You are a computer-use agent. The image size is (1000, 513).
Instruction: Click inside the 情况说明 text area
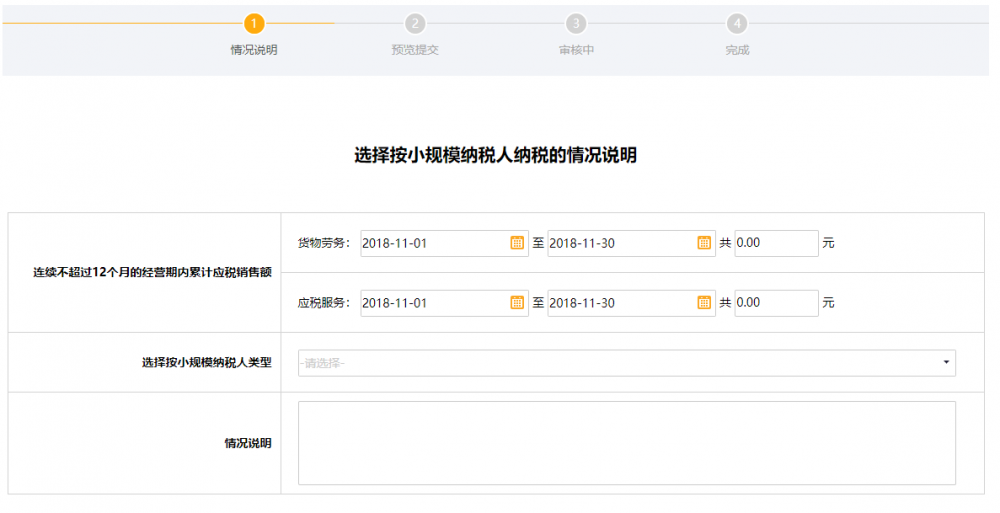pos(626,443)
